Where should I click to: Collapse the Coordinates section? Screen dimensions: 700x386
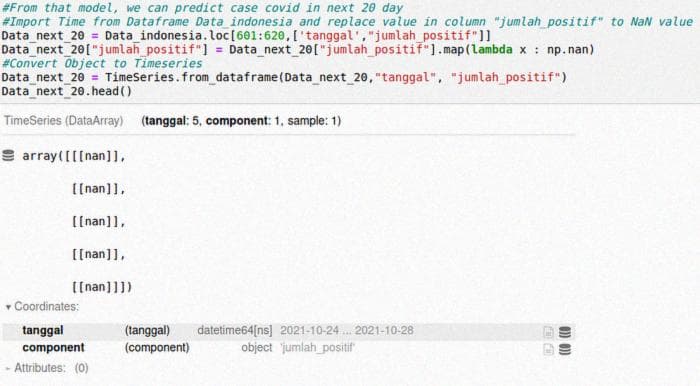point(42,307)
